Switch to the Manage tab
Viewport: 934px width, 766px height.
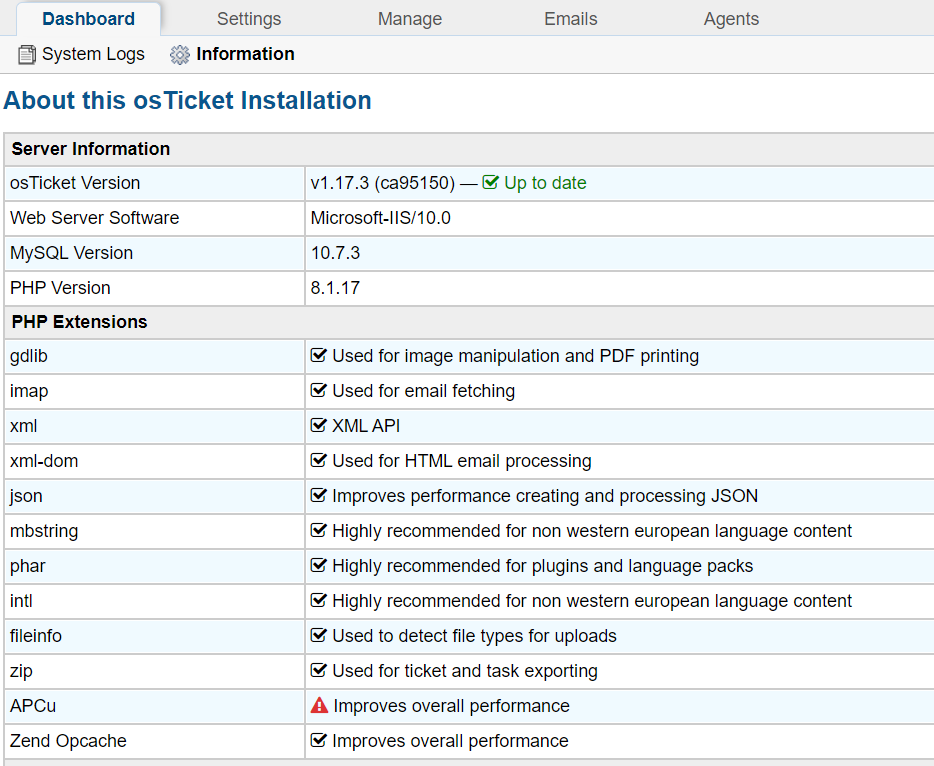[x=410, y=19]
